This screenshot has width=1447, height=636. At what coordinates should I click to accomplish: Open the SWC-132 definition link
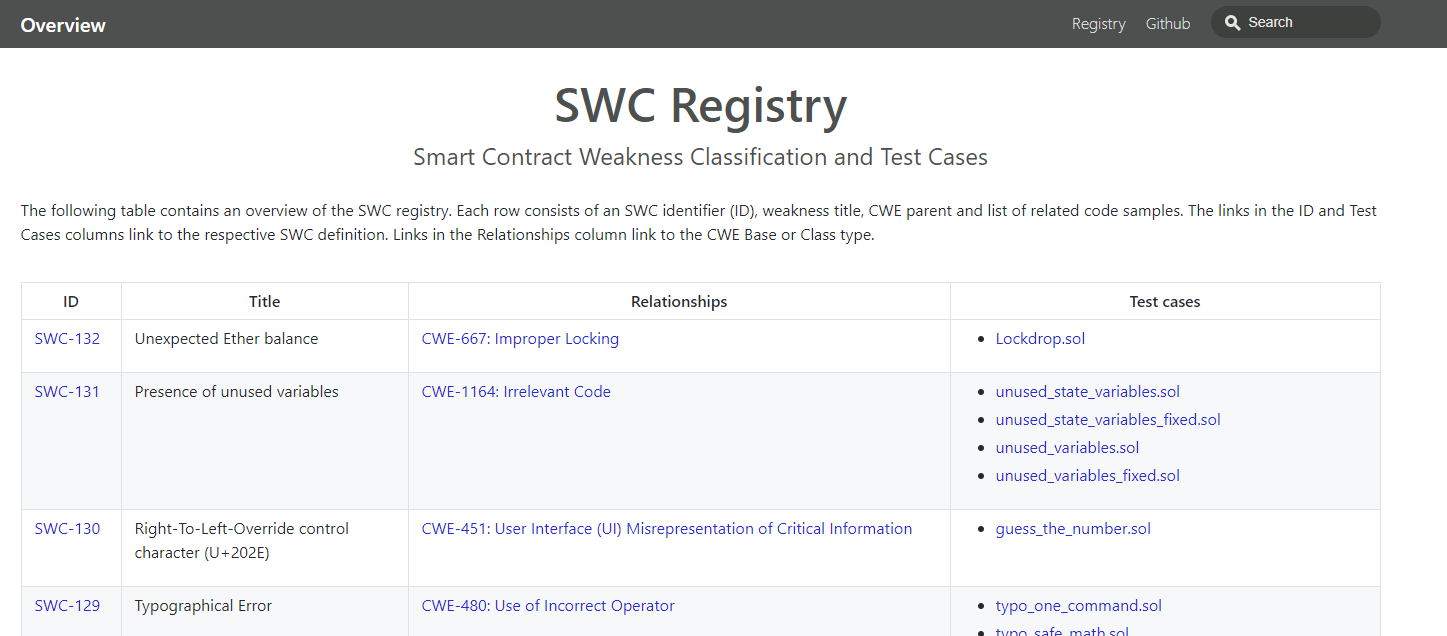(67, 339)
